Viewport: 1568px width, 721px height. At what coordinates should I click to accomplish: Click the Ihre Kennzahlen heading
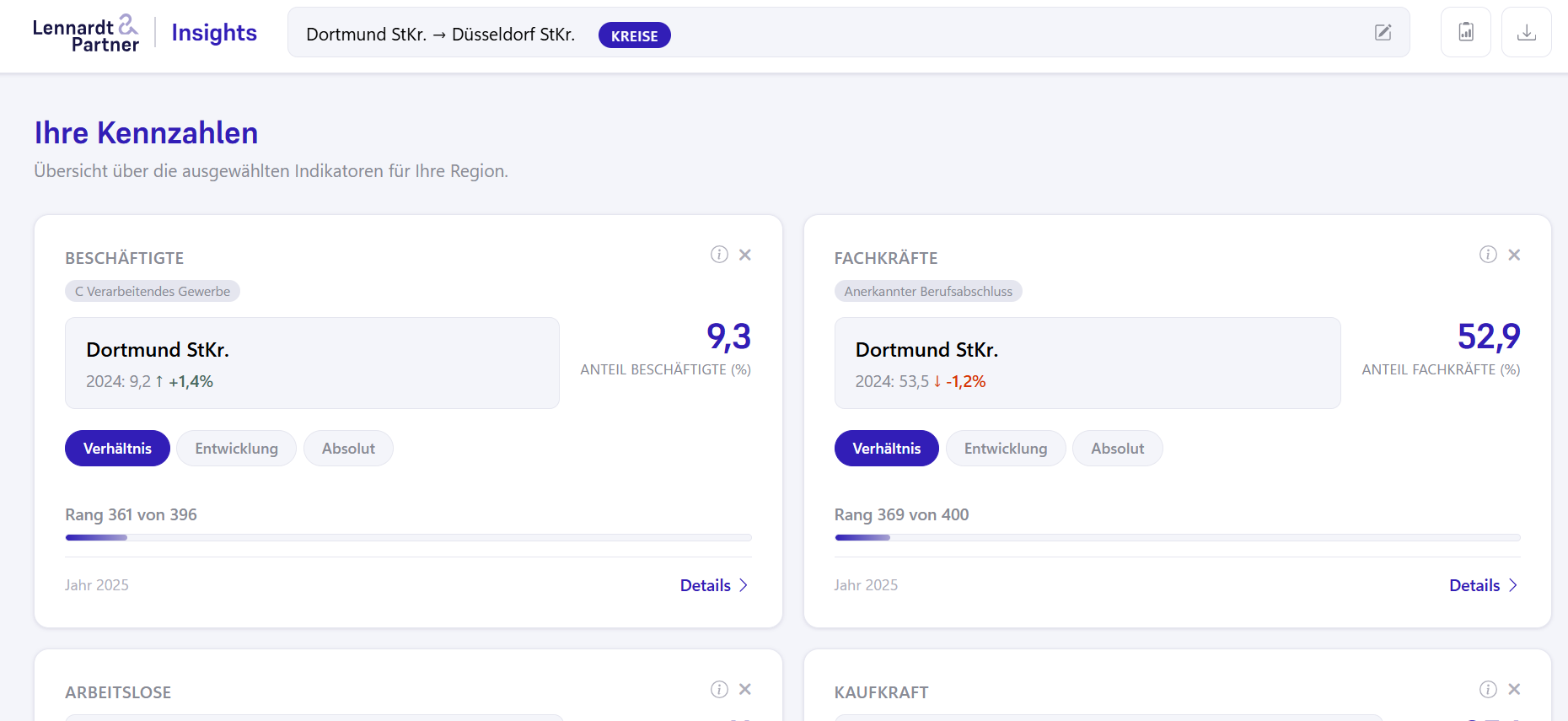click(146, 133)
